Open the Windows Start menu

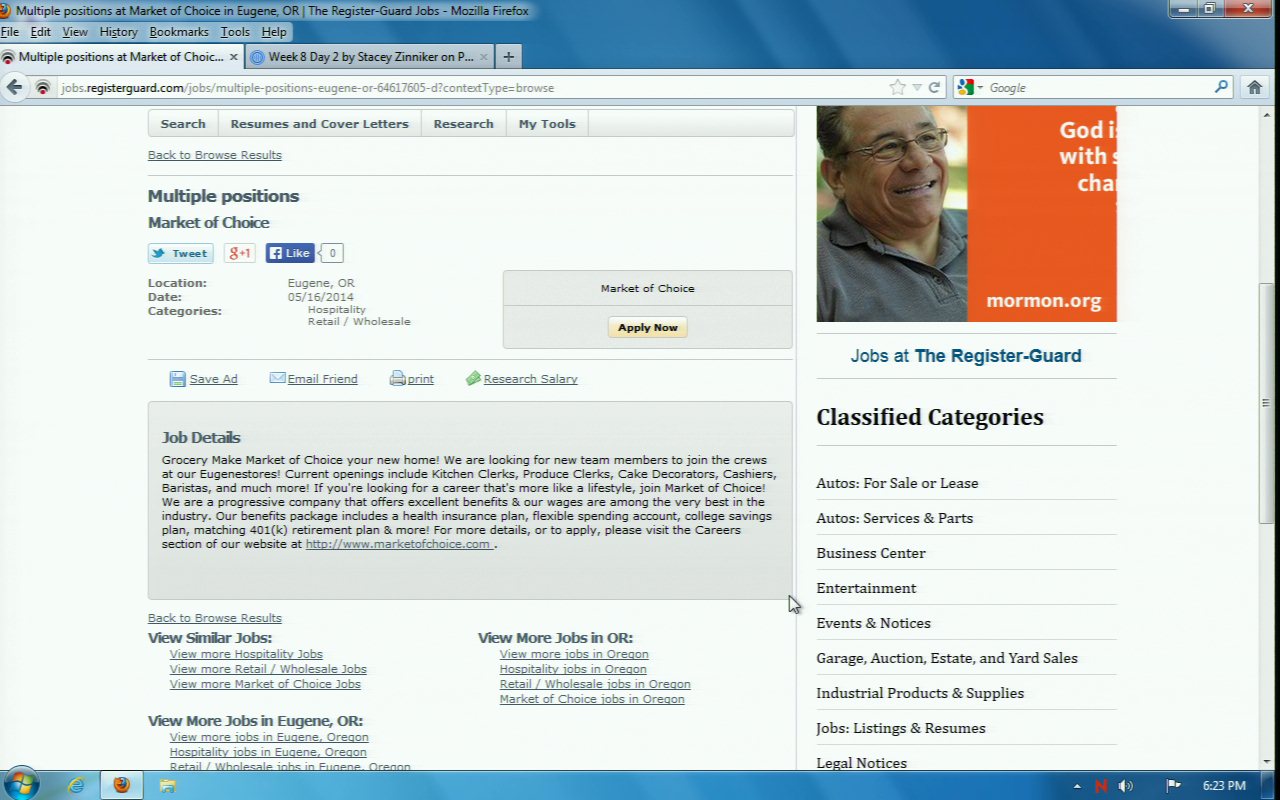(x=21, y=784)
